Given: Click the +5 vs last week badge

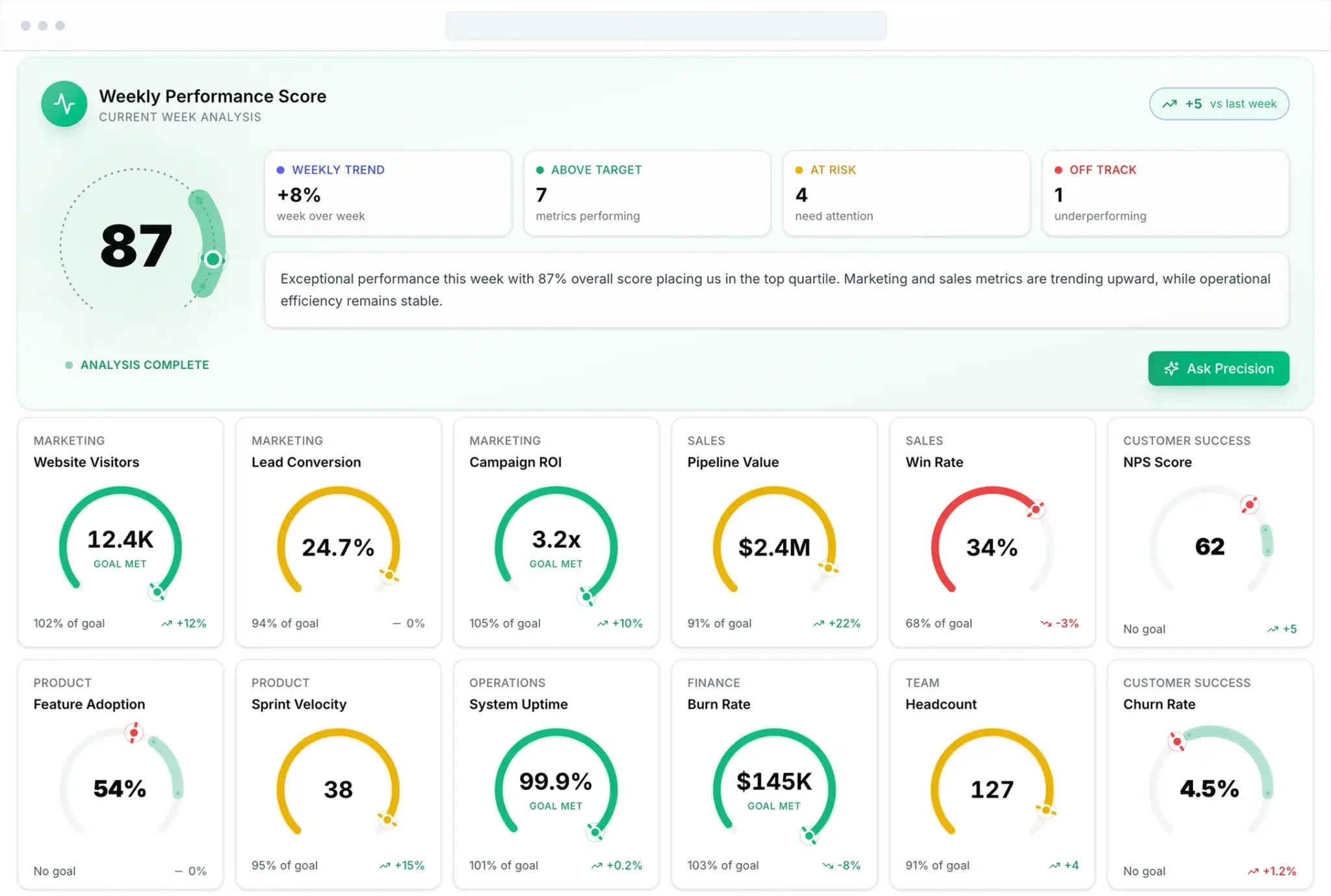Looking at the screenshot, I should pos(1219,104).
